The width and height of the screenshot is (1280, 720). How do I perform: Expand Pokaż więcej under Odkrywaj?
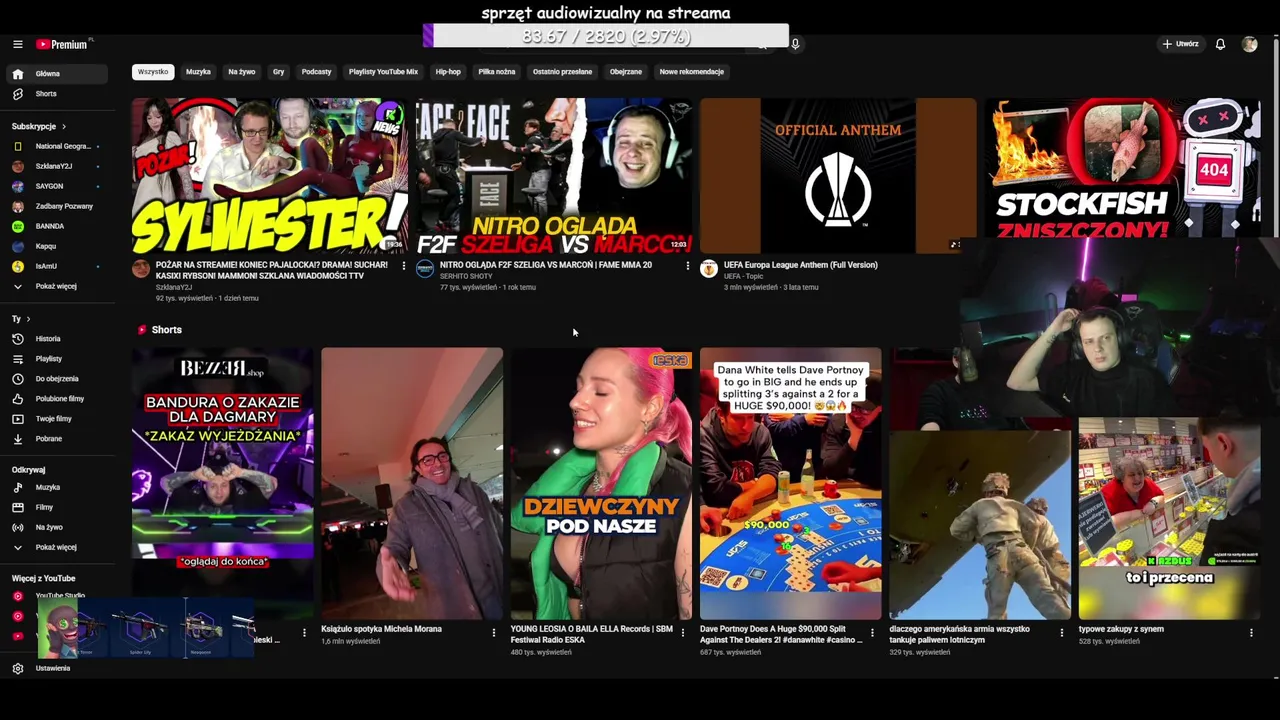coord(57,548)
